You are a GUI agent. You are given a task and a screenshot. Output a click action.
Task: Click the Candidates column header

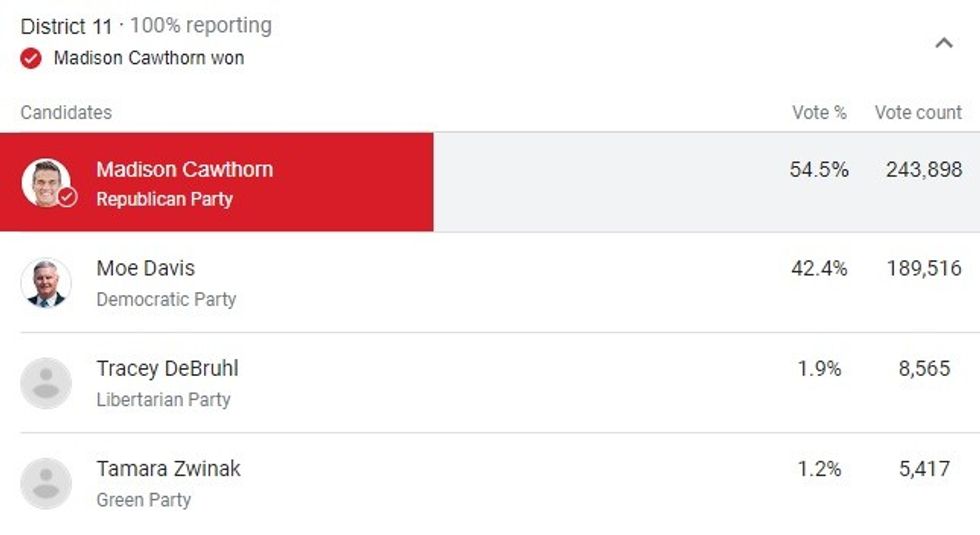point(66,112)
